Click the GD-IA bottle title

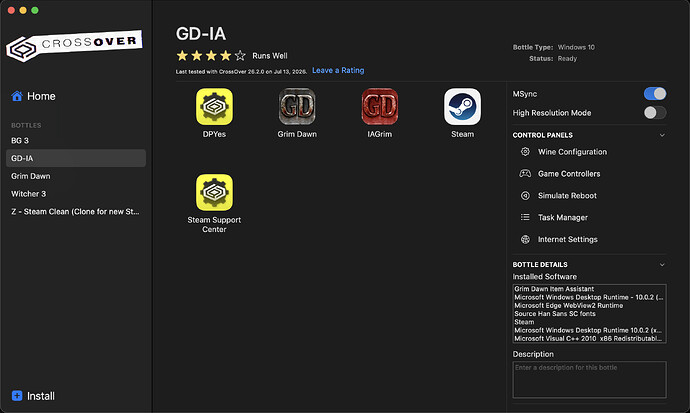[201, 33]
